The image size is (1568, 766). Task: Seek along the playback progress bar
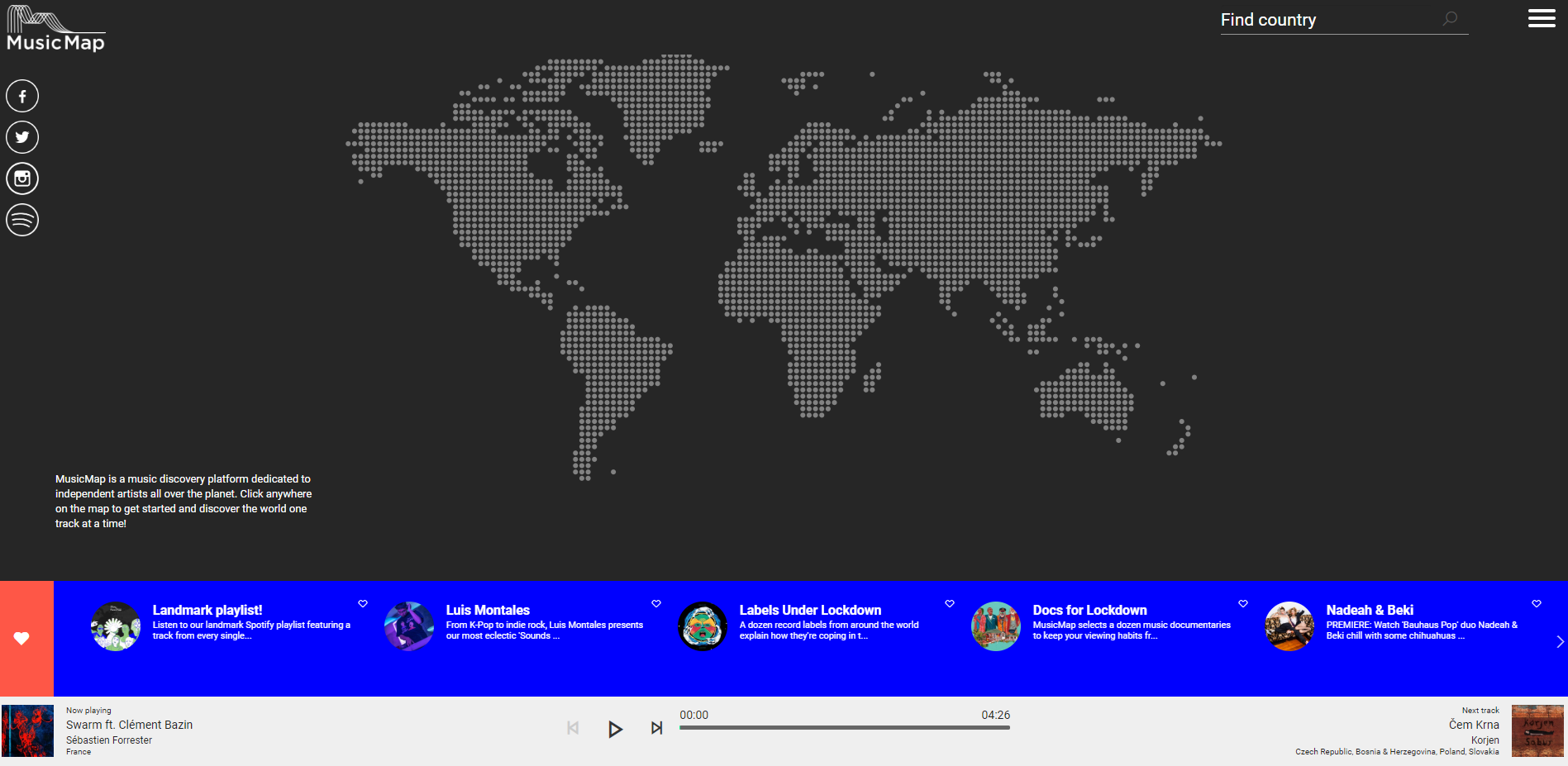846,727
